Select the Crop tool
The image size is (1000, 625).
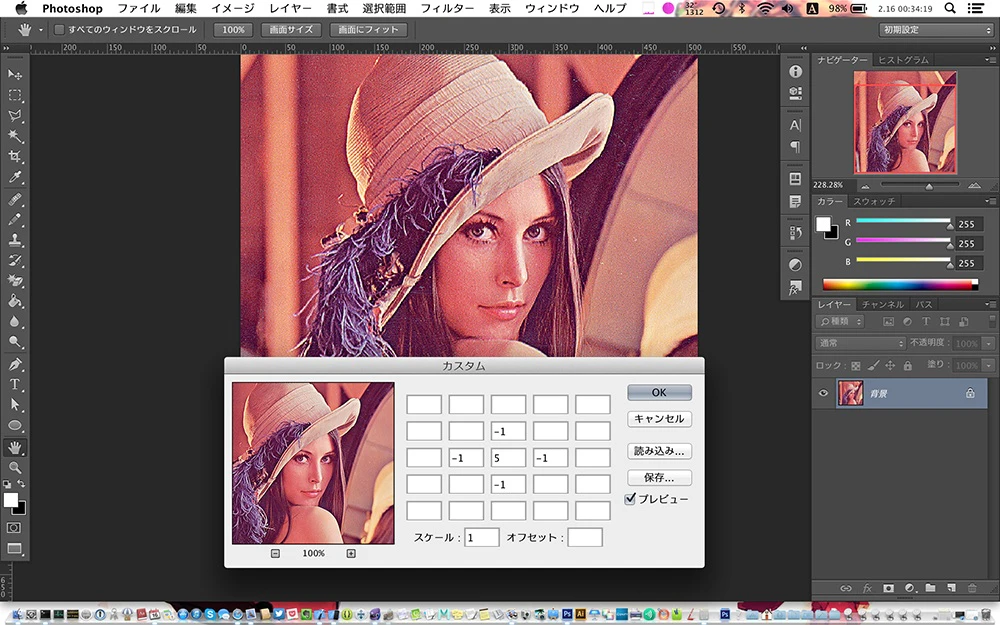click(15, 157)
